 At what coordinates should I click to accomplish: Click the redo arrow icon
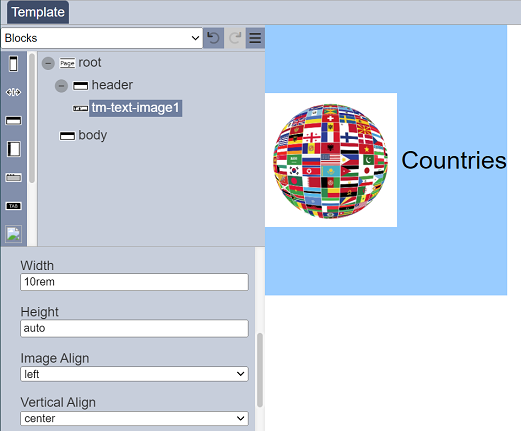(x=235, y=38)
